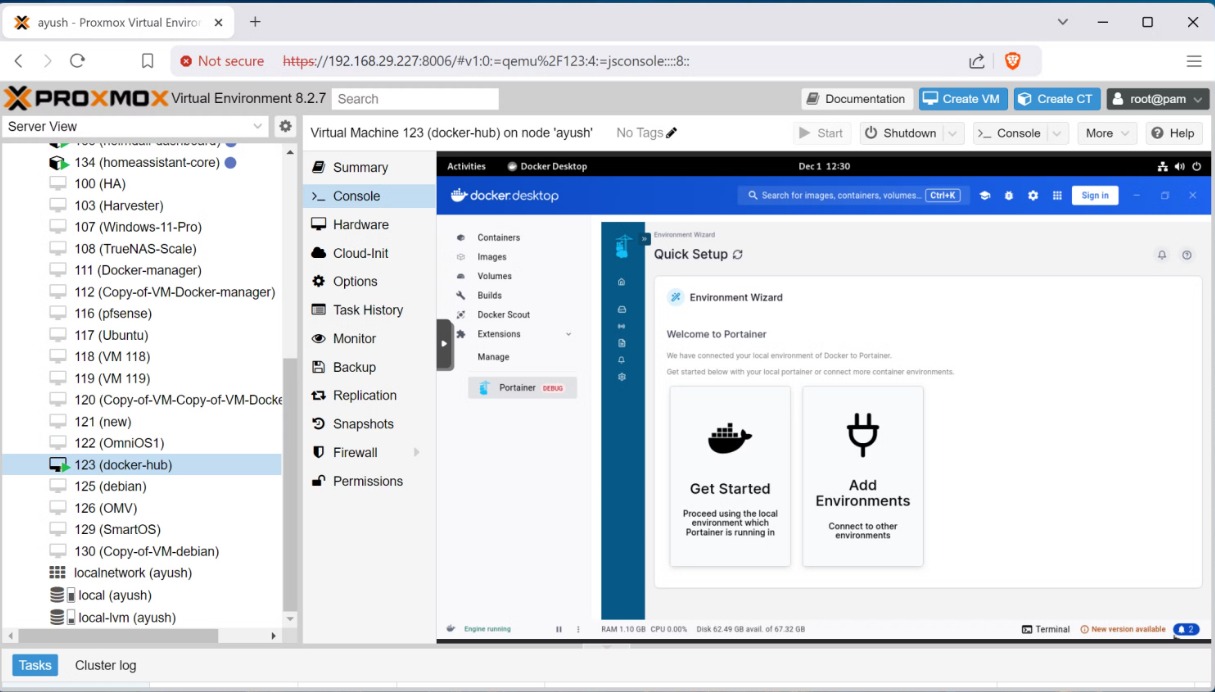The height and width of the screenshot is (692, 1215).
Task: Click Ubuntu power icon in top bar
Action: [x=1196, y=167]
